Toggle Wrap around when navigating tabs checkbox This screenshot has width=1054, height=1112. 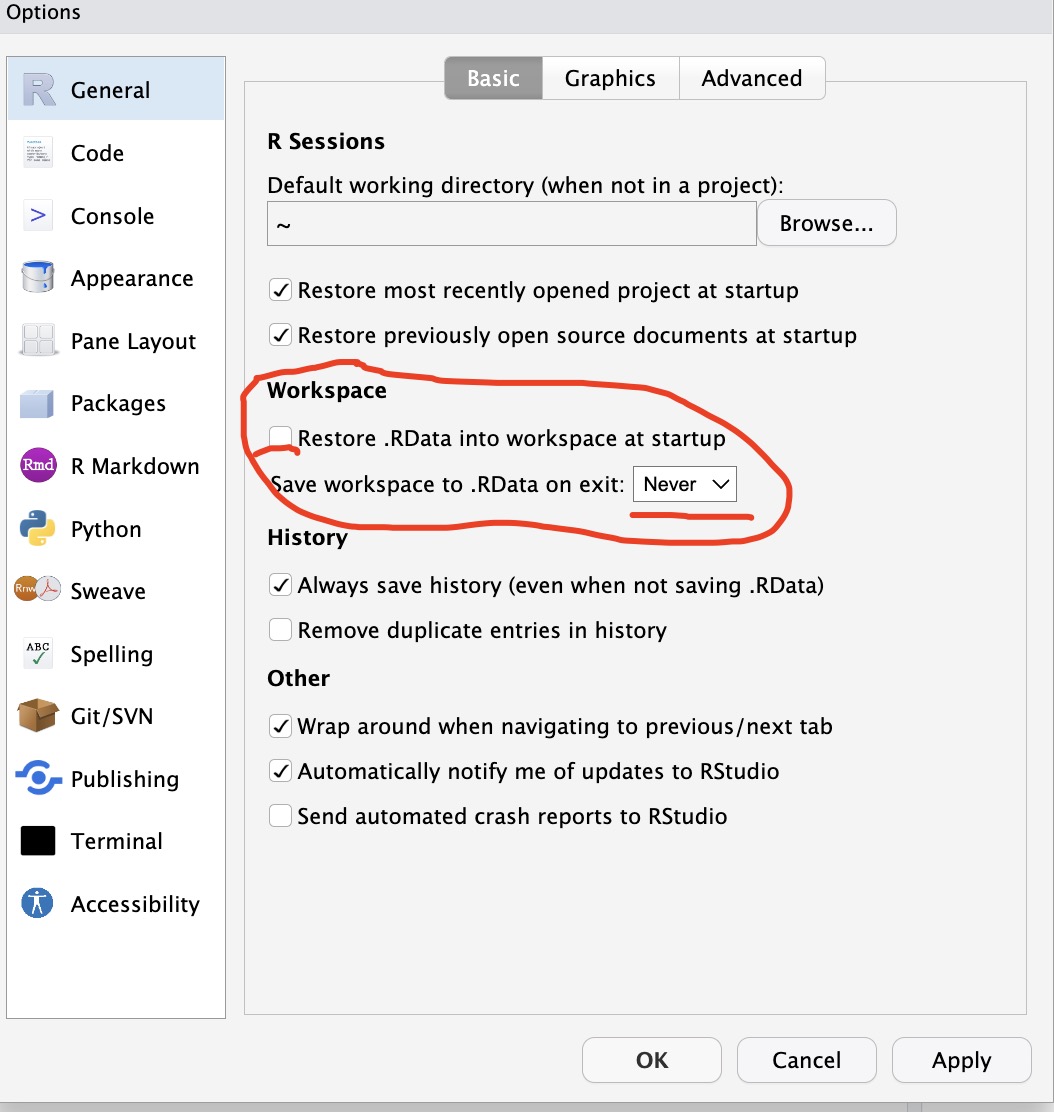[280, 726]
